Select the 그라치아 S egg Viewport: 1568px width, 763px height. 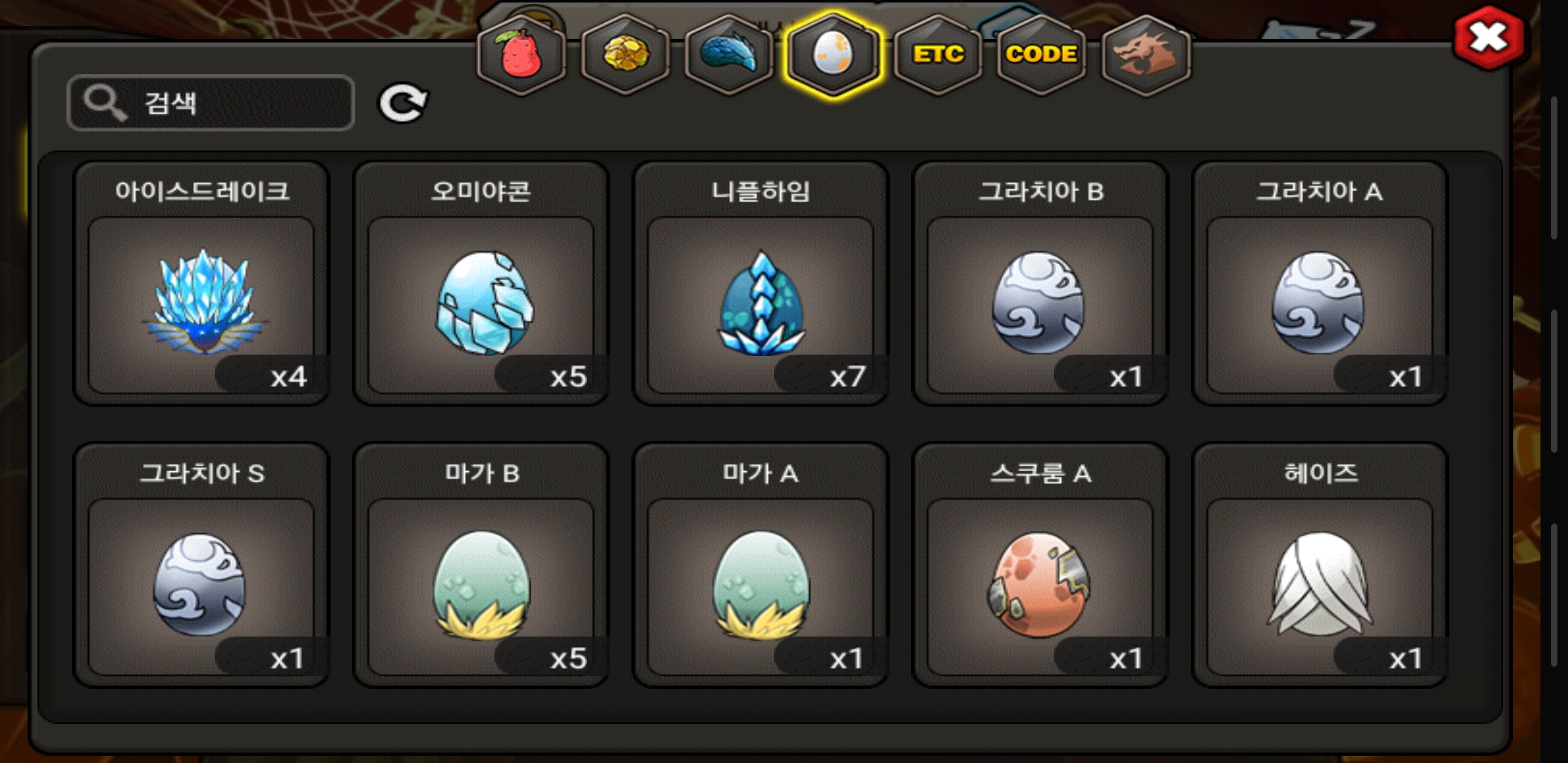point(201,565)
